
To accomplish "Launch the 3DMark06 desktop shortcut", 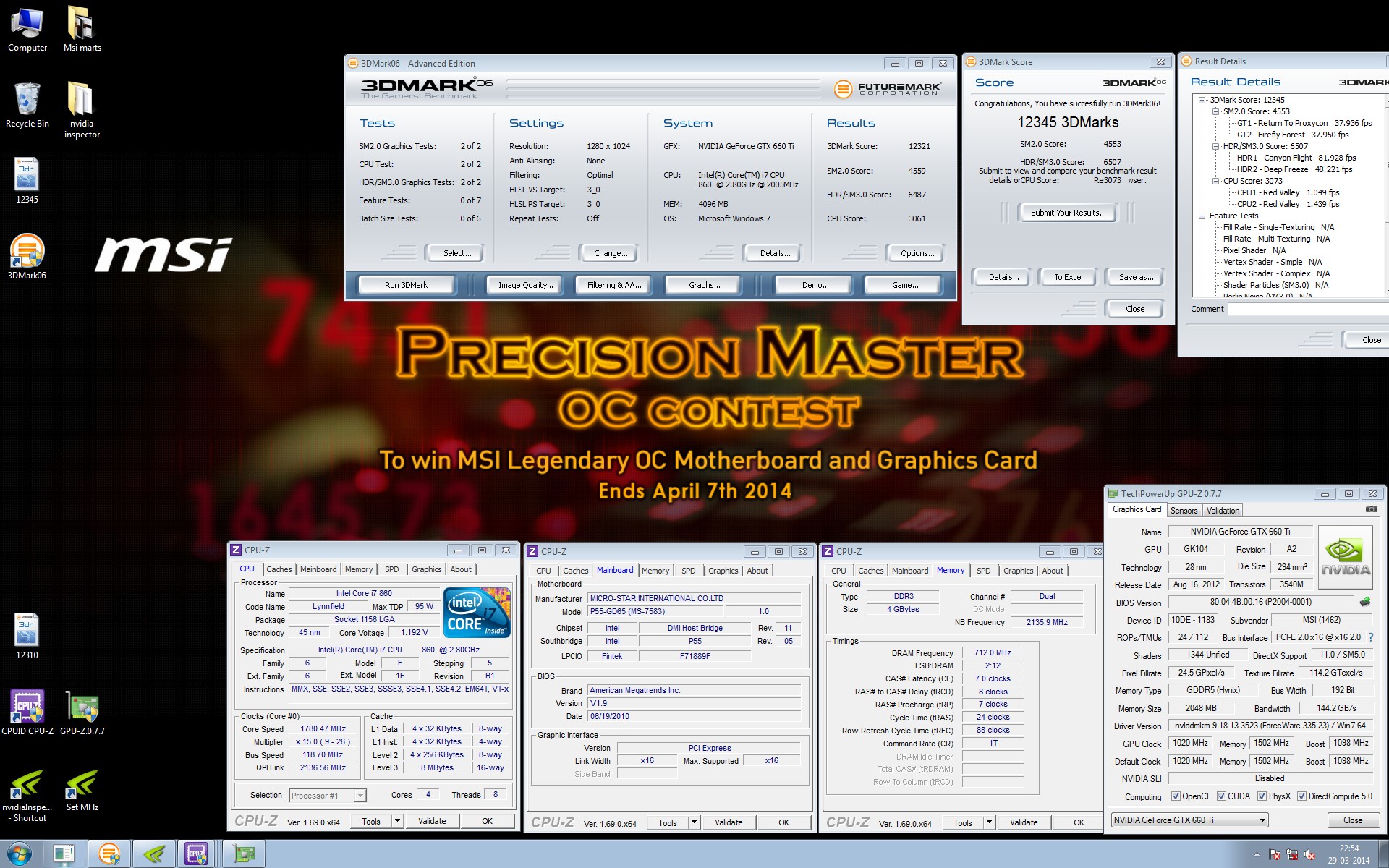I will point(27,257).
